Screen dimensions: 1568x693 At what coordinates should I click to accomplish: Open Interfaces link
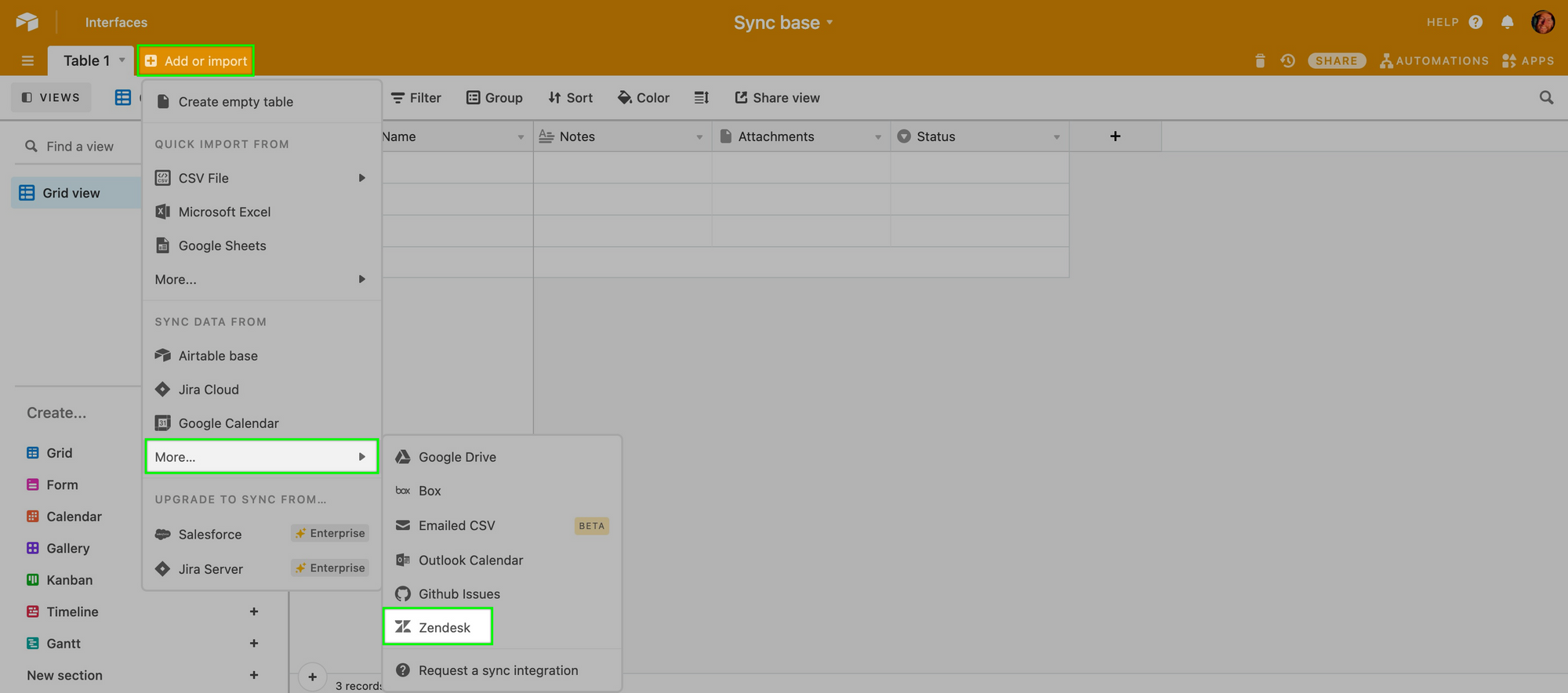(116, 22)
